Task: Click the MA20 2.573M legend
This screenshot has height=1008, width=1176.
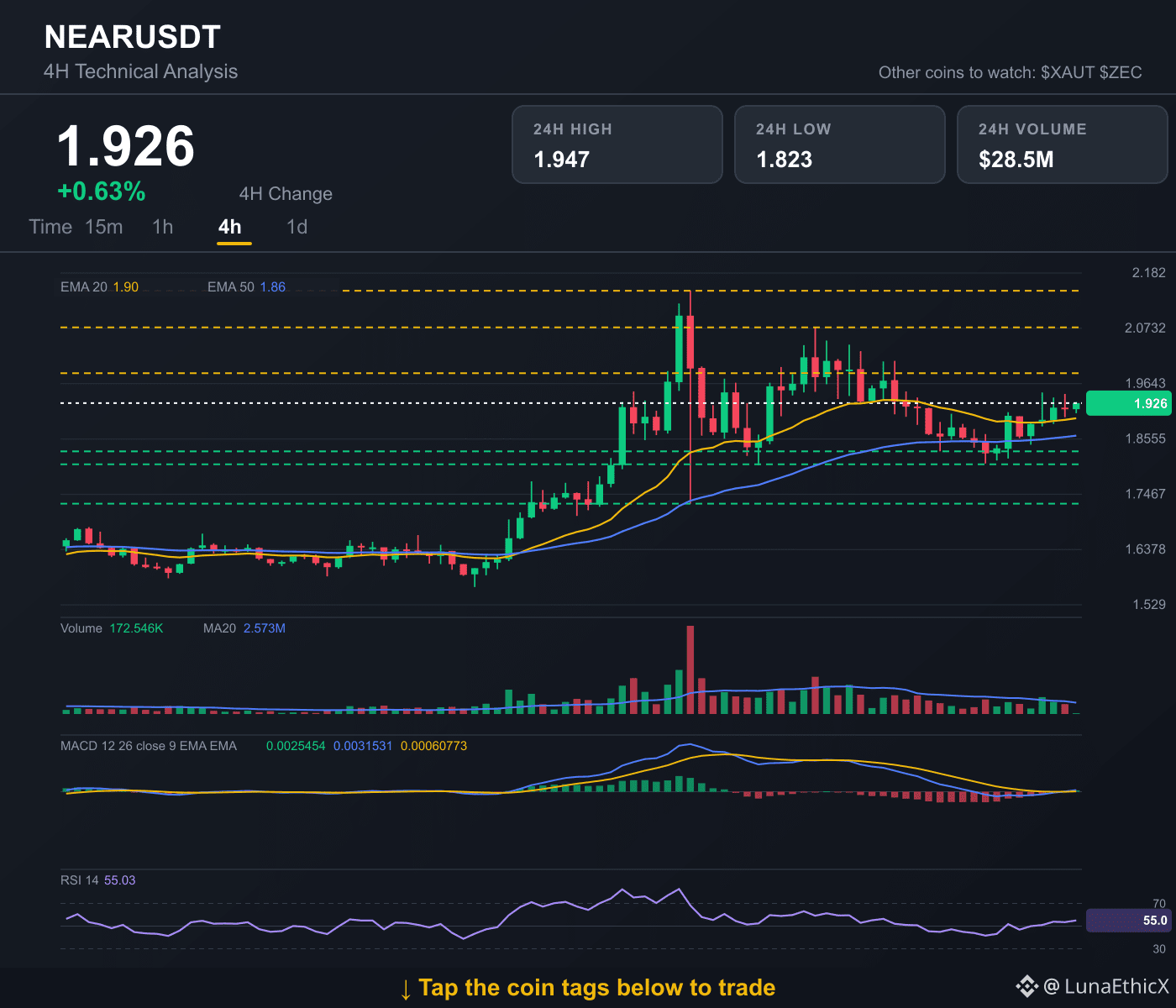Action: (244, 628)
